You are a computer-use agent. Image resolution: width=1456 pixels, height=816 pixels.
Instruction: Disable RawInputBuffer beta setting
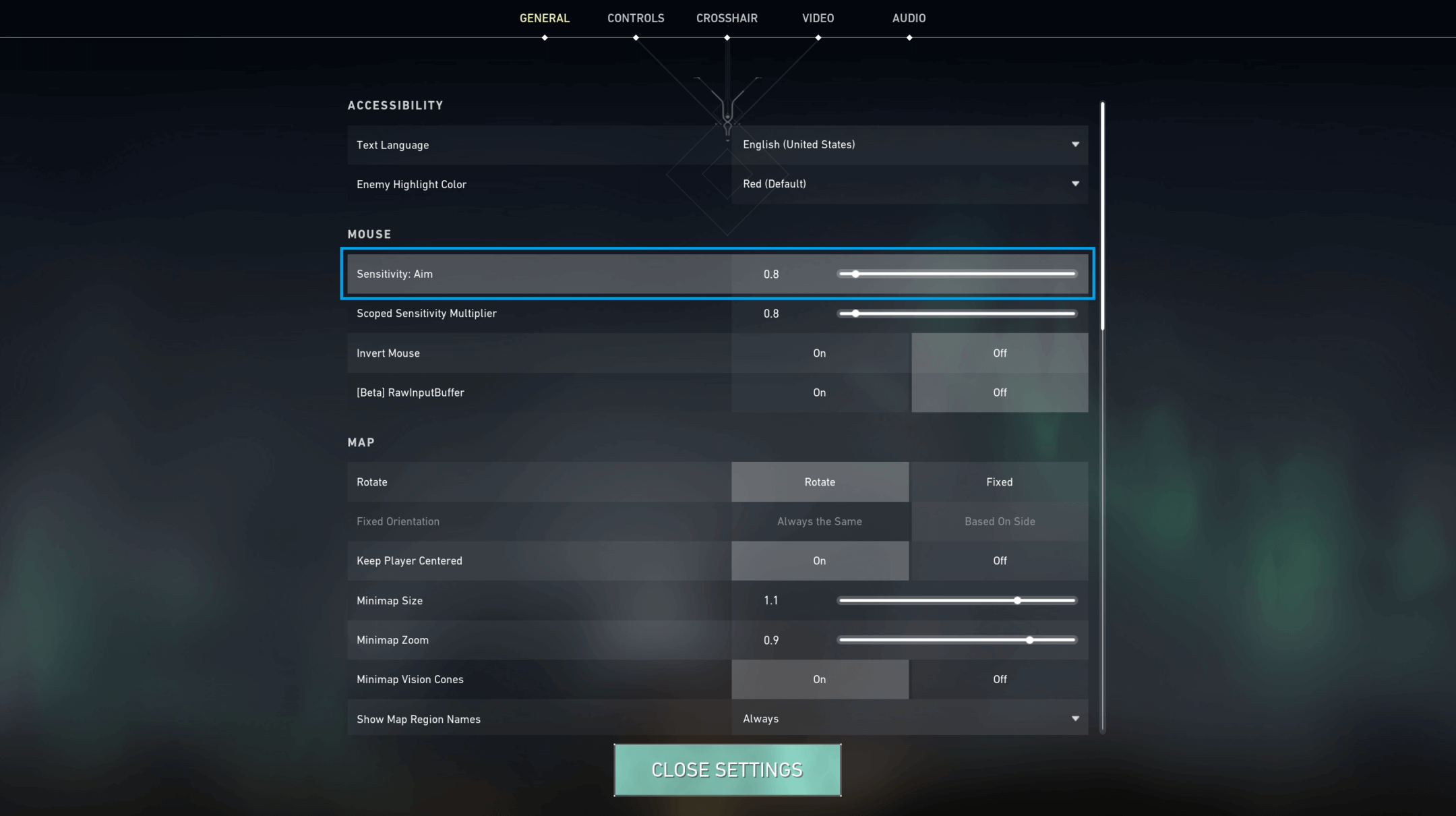(999, 392)
